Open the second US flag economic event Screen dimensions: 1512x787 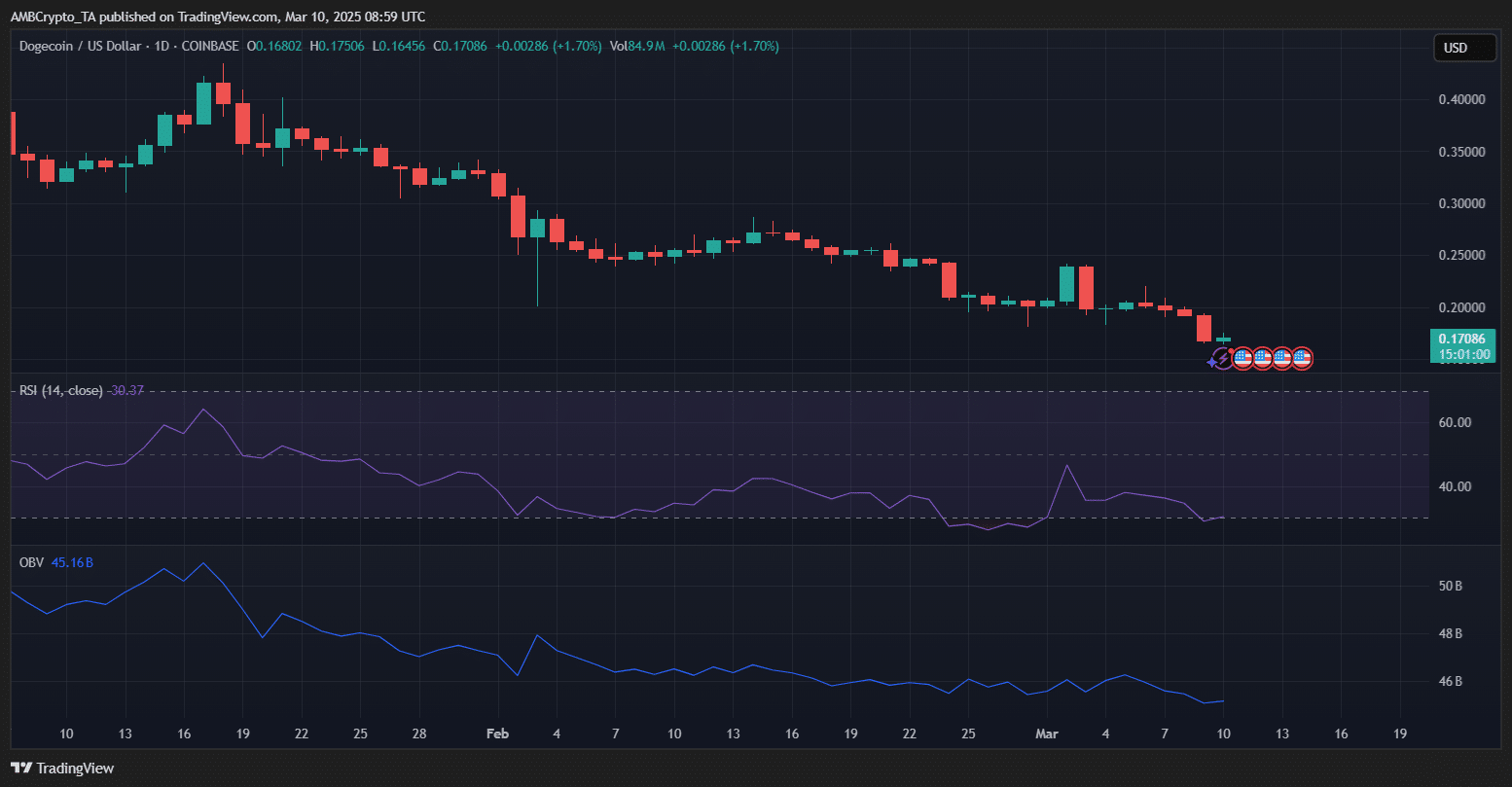pos(1262,359)
